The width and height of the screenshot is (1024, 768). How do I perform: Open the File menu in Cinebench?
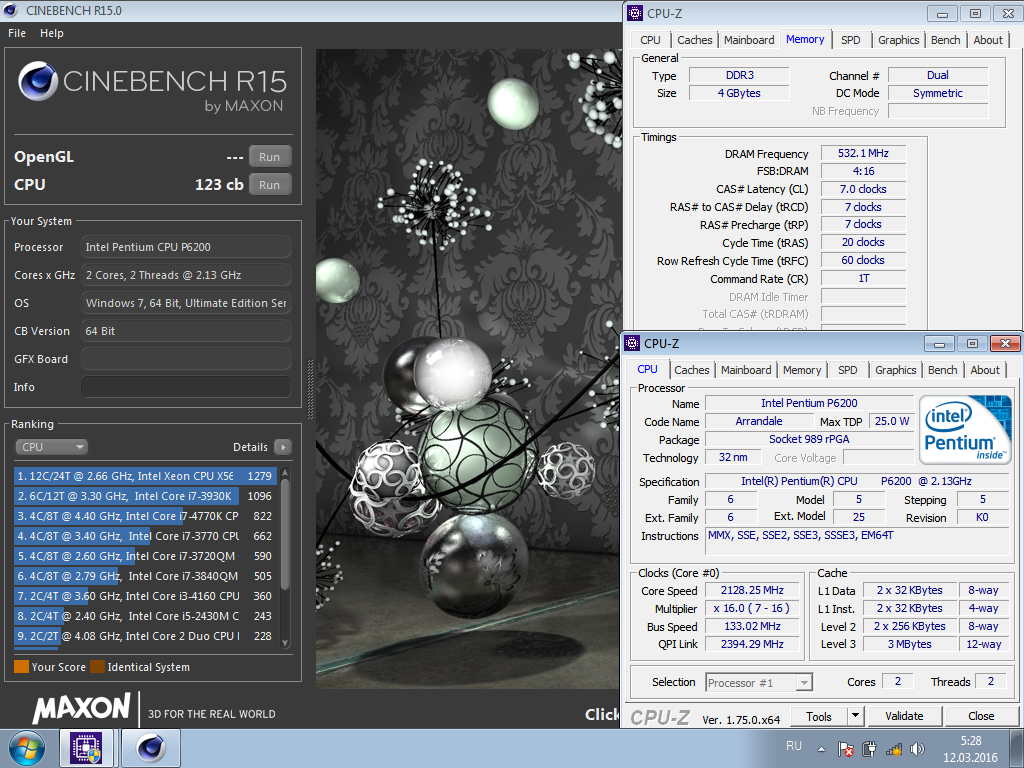click(17, 33)
